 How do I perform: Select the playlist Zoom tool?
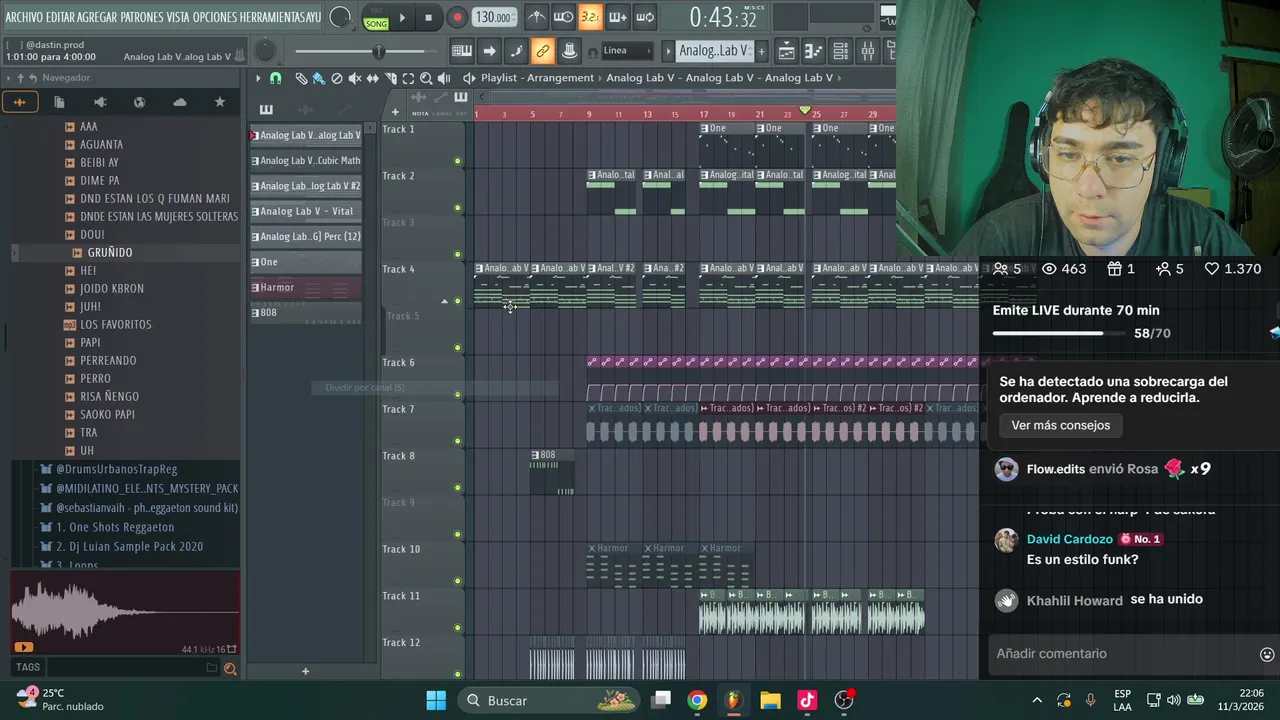pyautogui.click(x=426, y=78)
